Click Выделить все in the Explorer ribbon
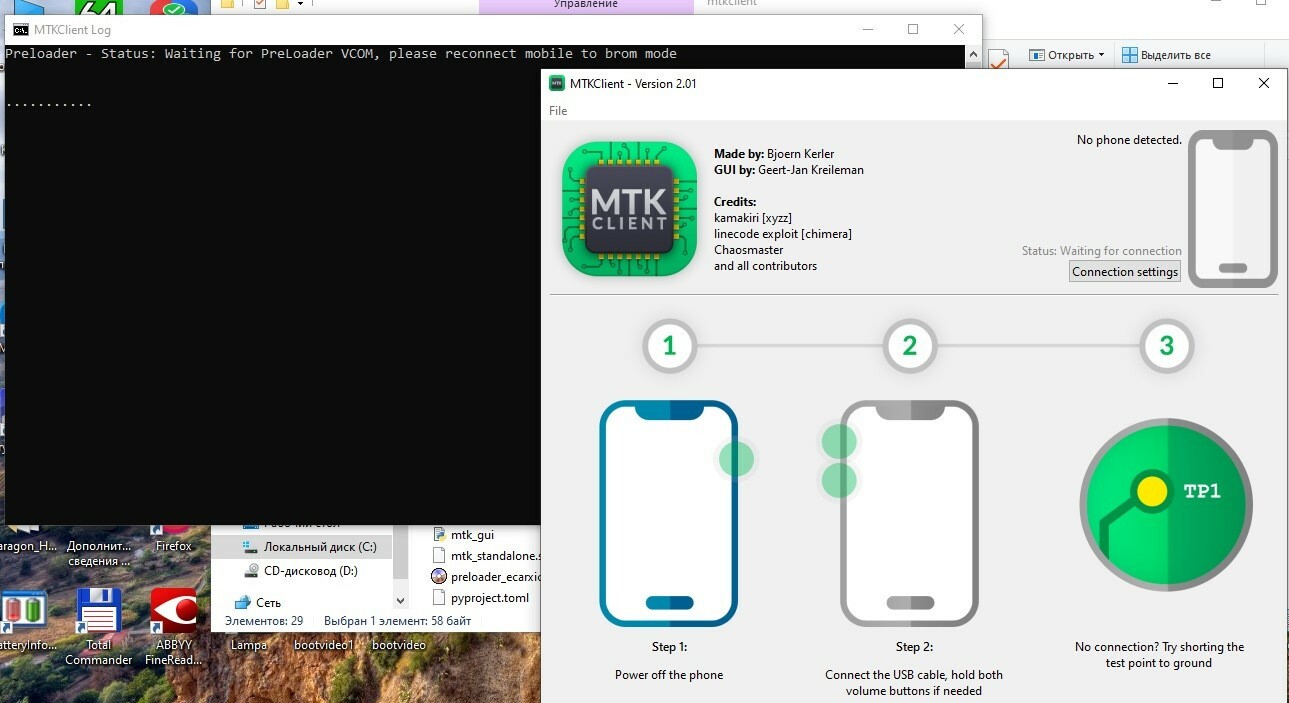 pyautogui.click(x=1166, y=55)
